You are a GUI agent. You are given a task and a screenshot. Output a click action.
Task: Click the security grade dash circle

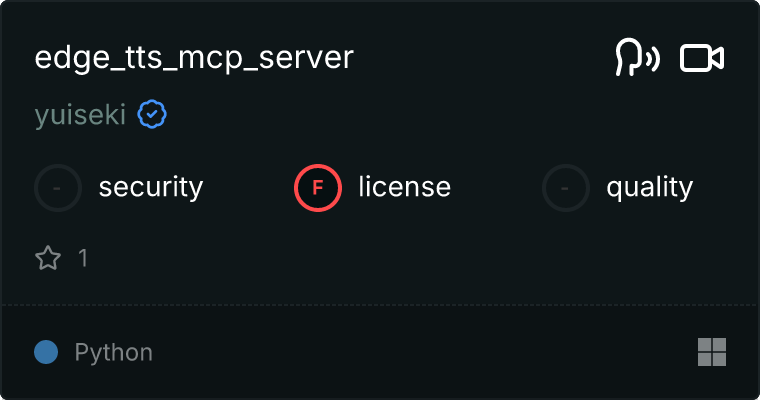[58, 187]
